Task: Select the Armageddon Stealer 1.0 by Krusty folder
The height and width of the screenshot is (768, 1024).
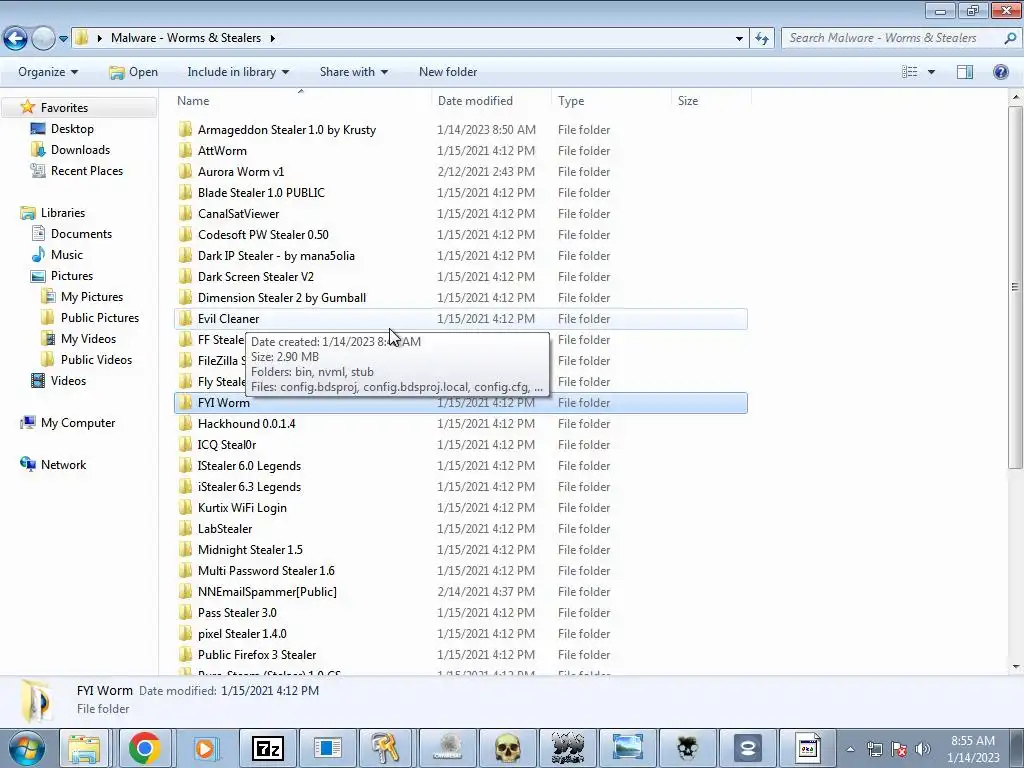Action: point(460,130)
